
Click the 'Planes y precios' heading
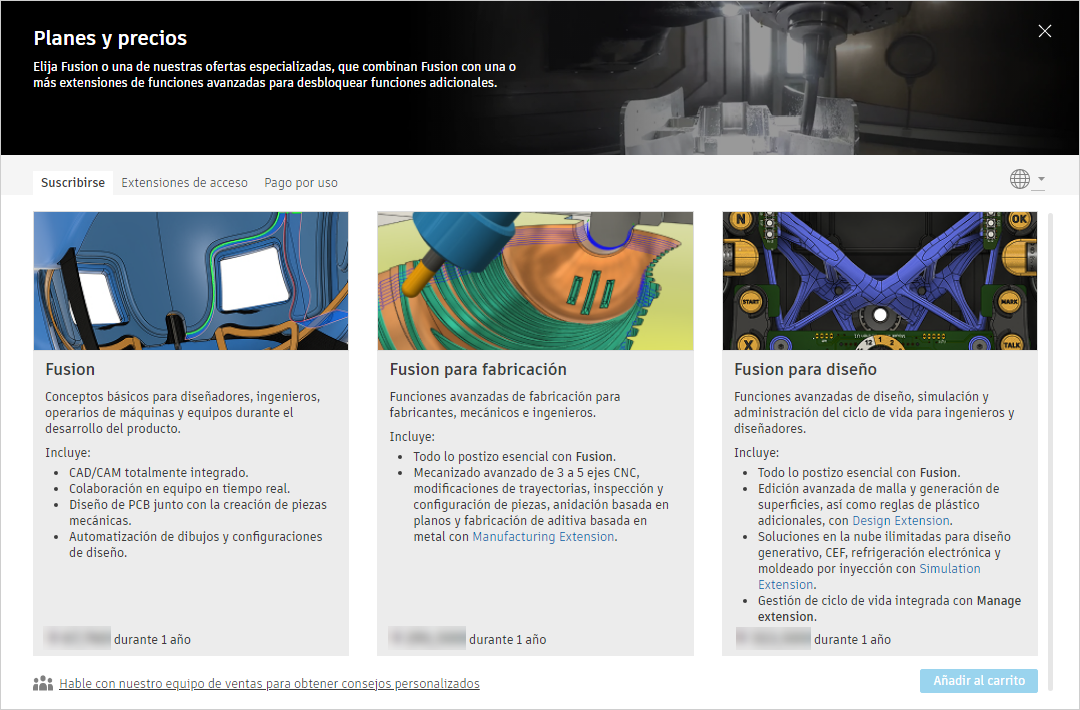coord(110,38)
